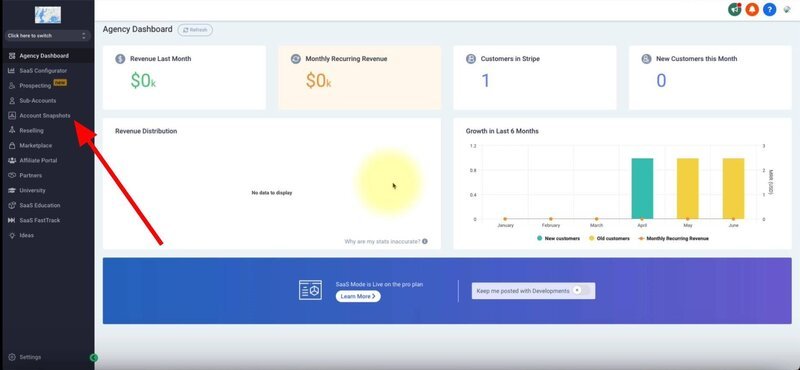Click the agency logo thumbnail
Screen dimensions: 800x370
47,15
